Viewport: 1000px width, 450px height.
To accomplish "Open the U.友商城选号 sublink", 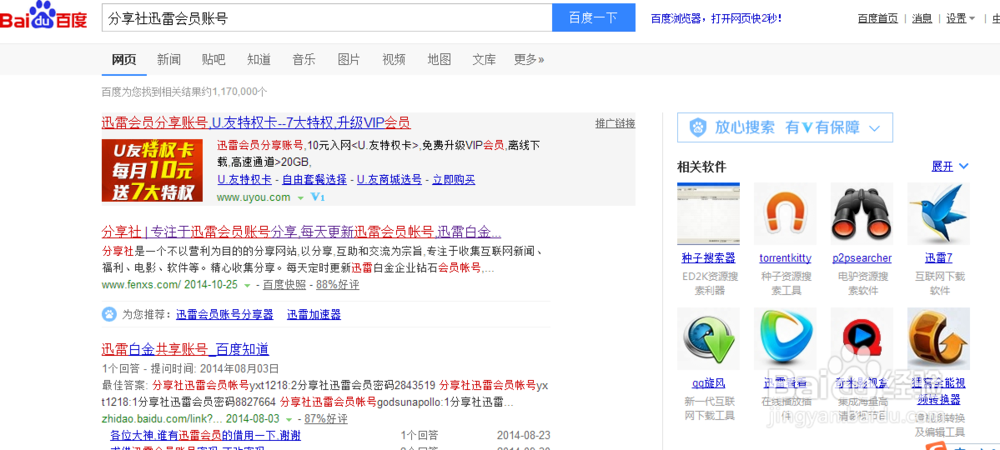I will (389, 180).
